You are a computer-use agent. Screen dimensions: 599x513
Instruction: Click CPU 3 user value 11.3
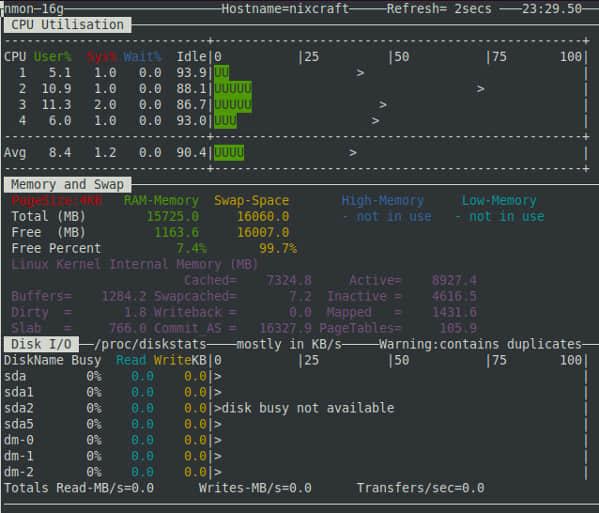tap(56, 105)
